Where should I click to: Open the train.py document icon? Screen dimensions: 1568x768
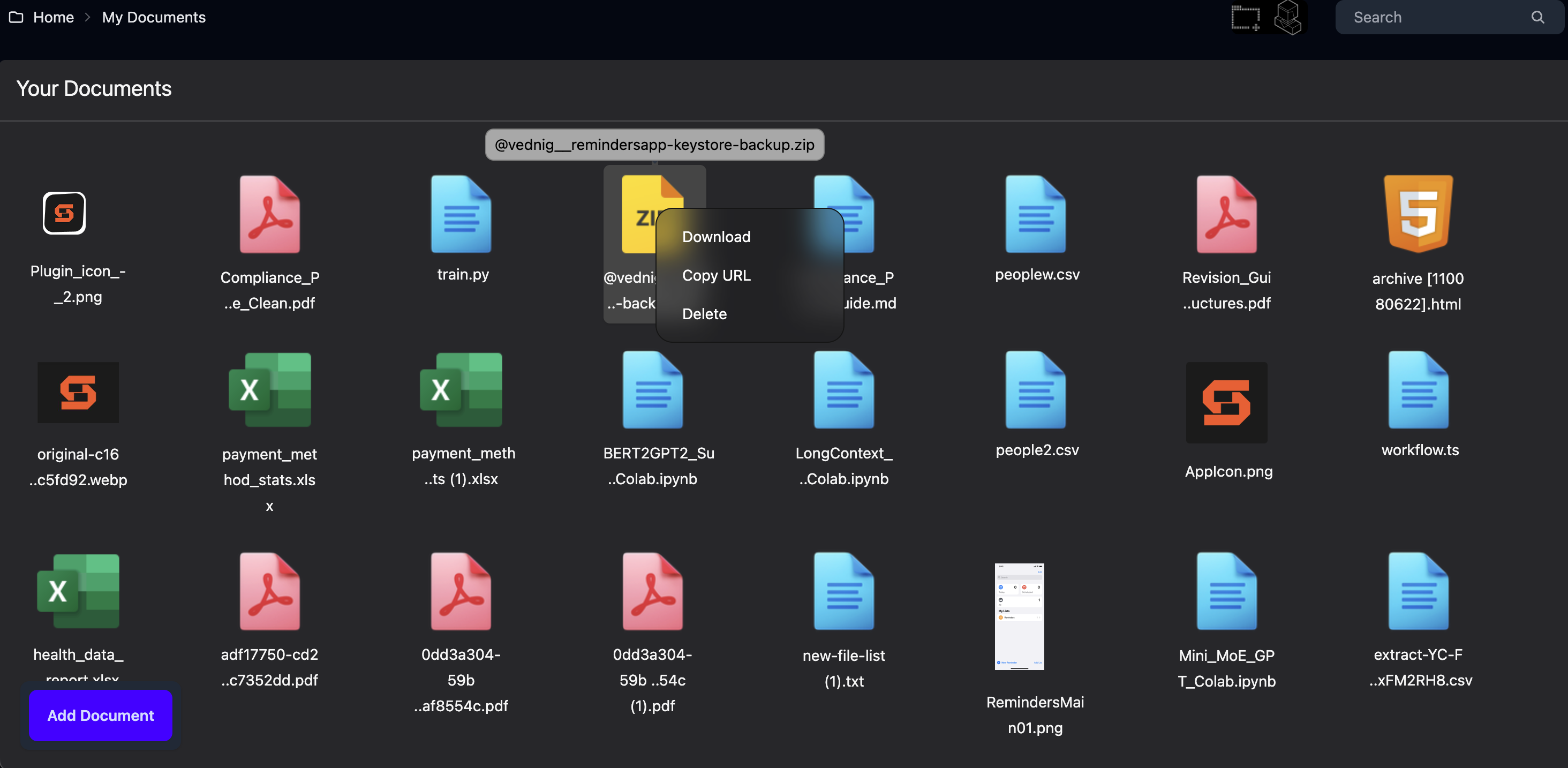462,214
